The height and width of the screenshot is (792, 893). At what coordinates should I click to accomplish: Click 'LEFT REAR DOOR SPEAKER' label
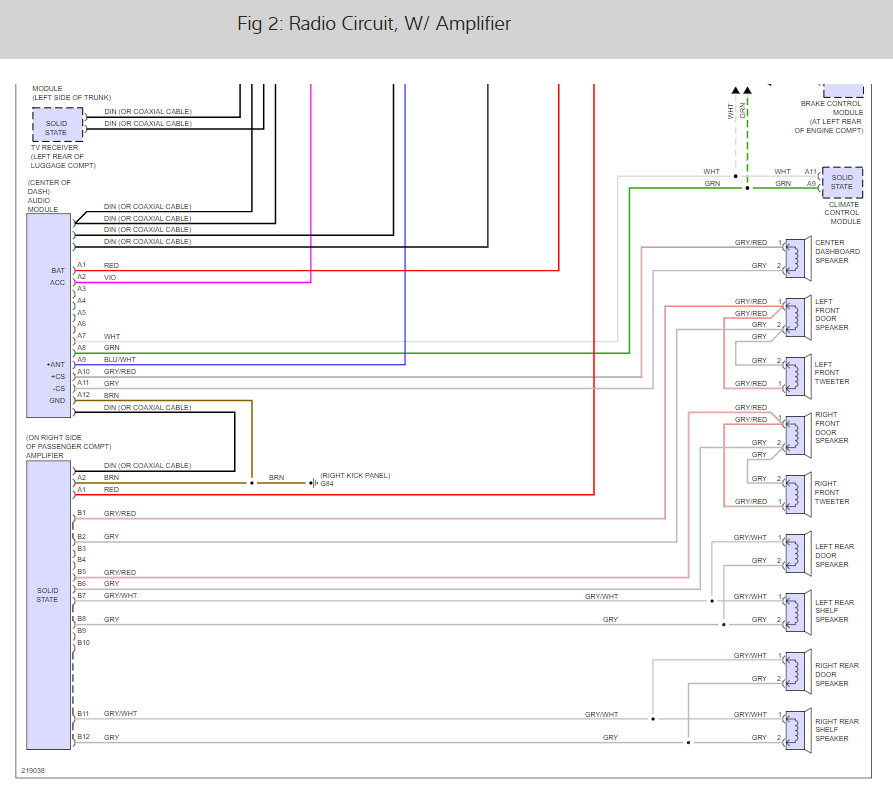[834, 556]
